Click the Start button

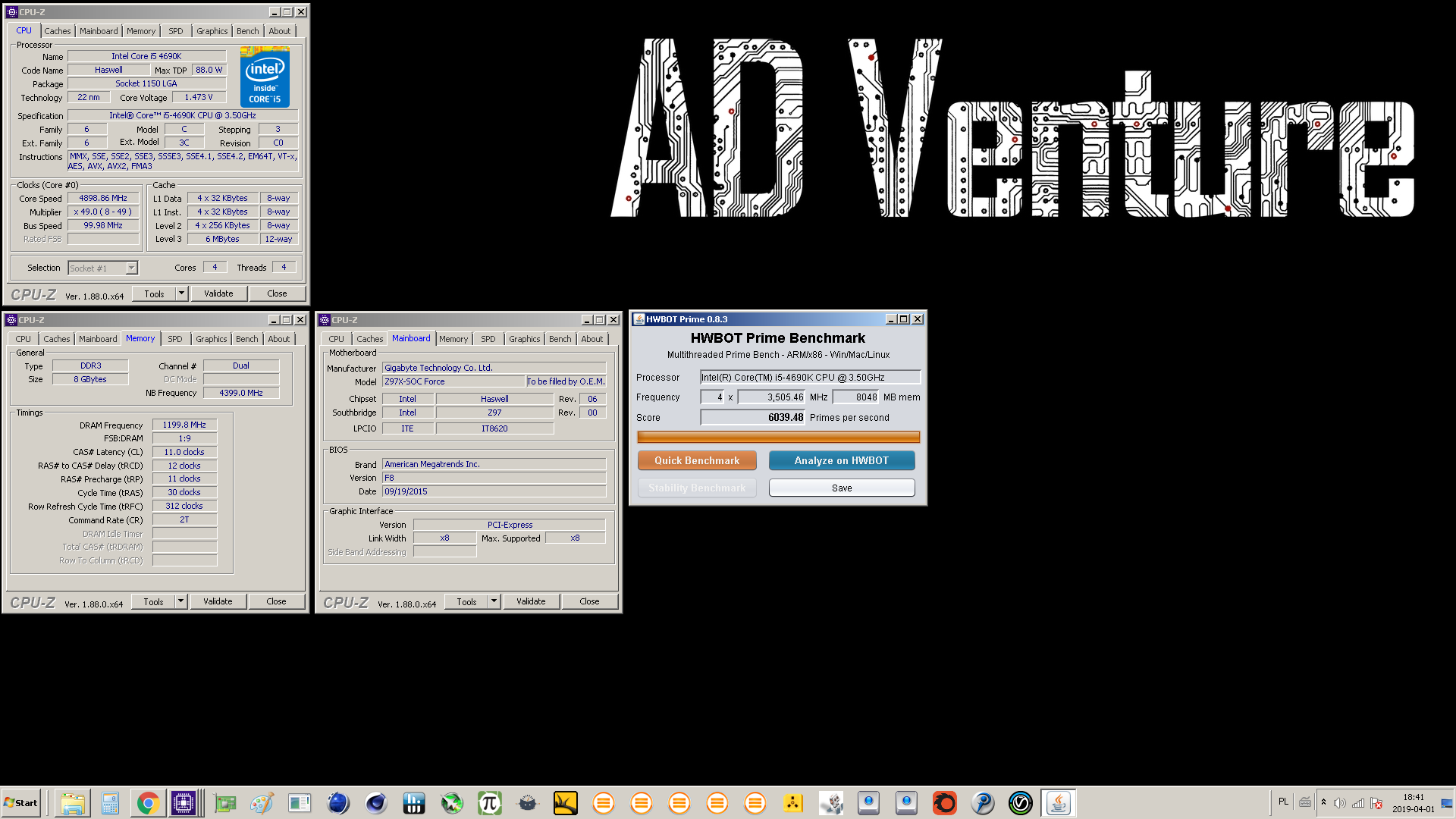21,803
